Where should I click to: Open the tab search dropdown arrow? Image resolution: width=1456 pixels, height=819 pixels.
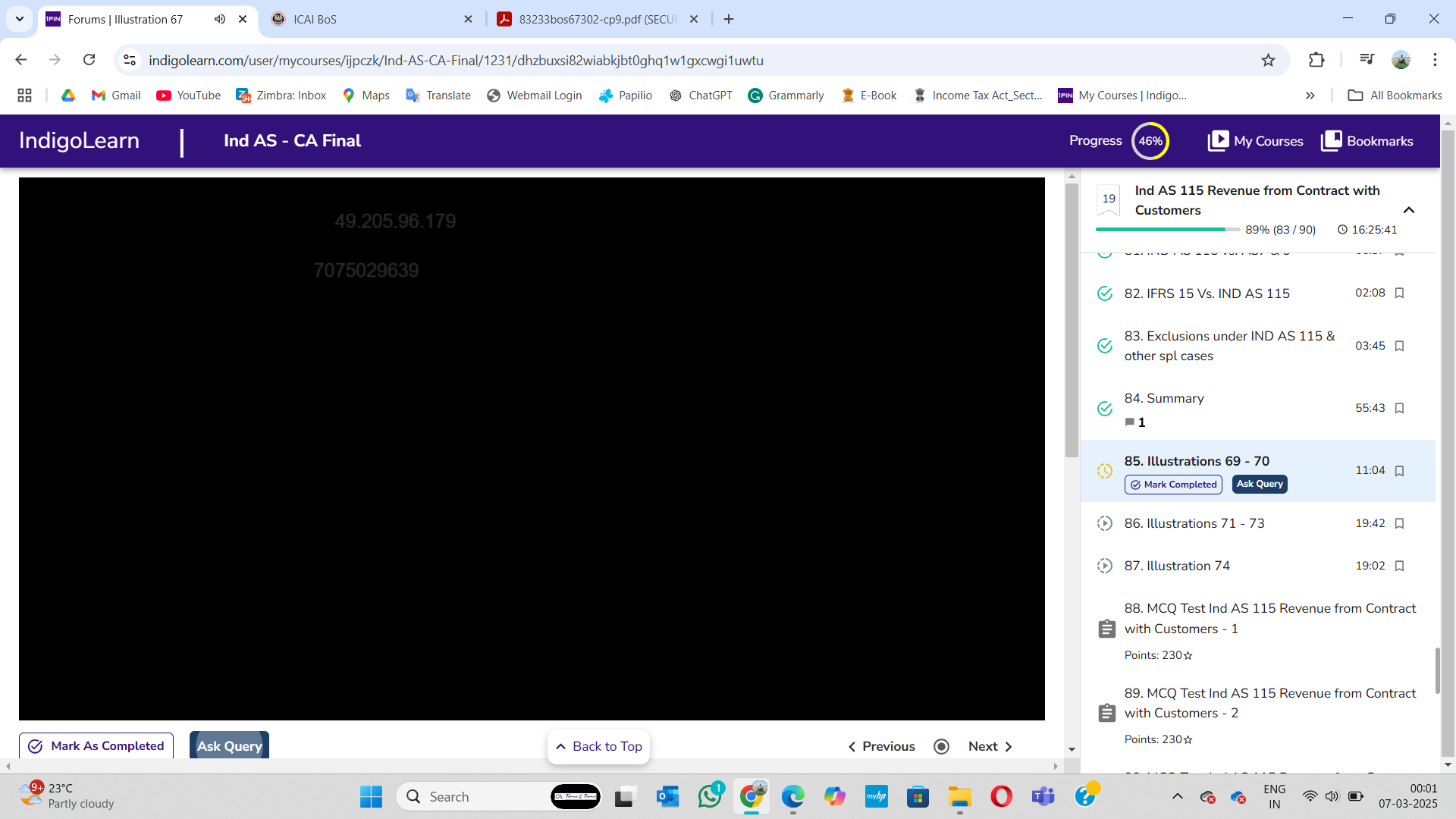(20, 19)
